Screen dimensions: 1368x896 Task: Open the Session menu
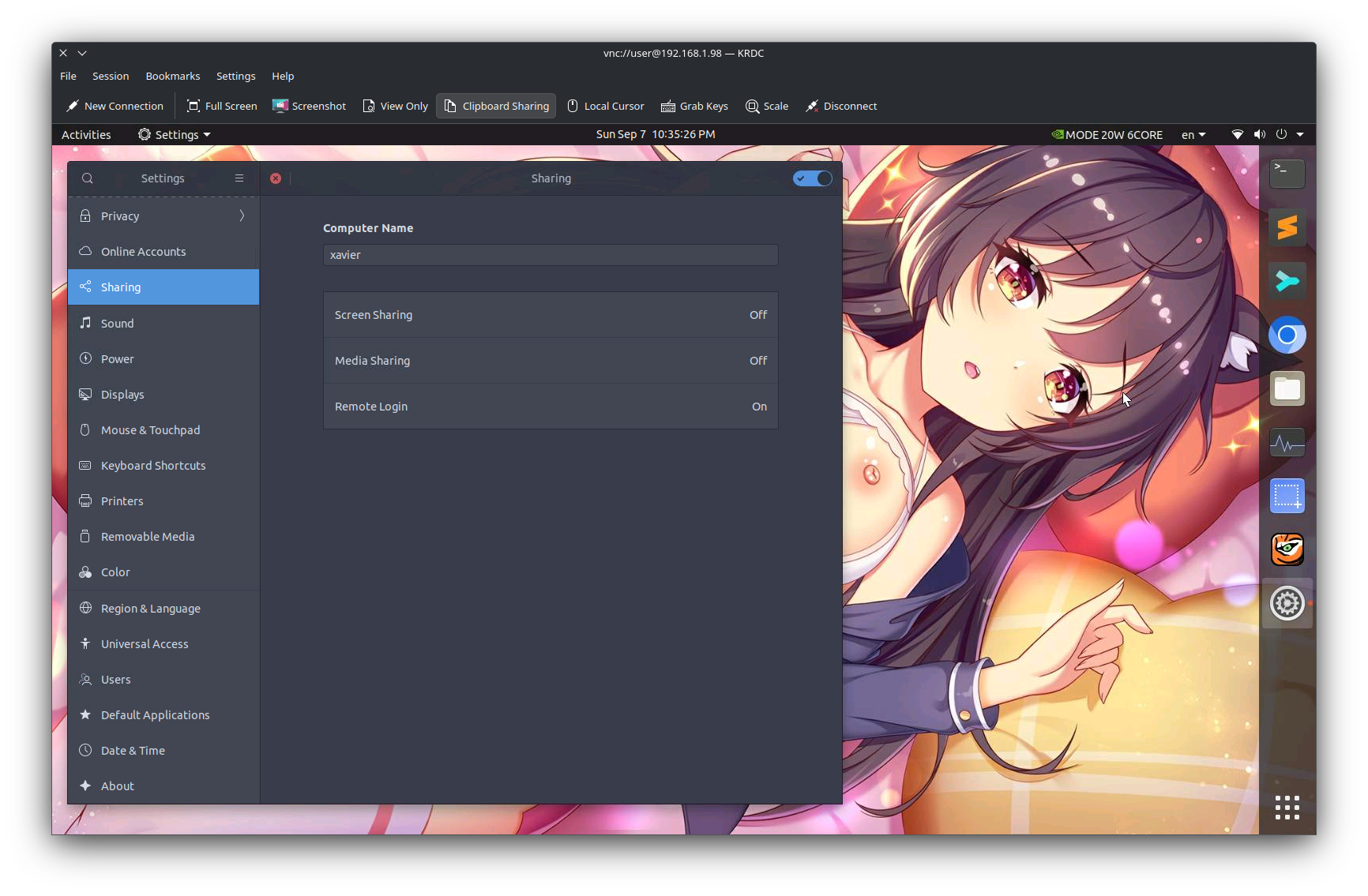(x=111, y=76)
